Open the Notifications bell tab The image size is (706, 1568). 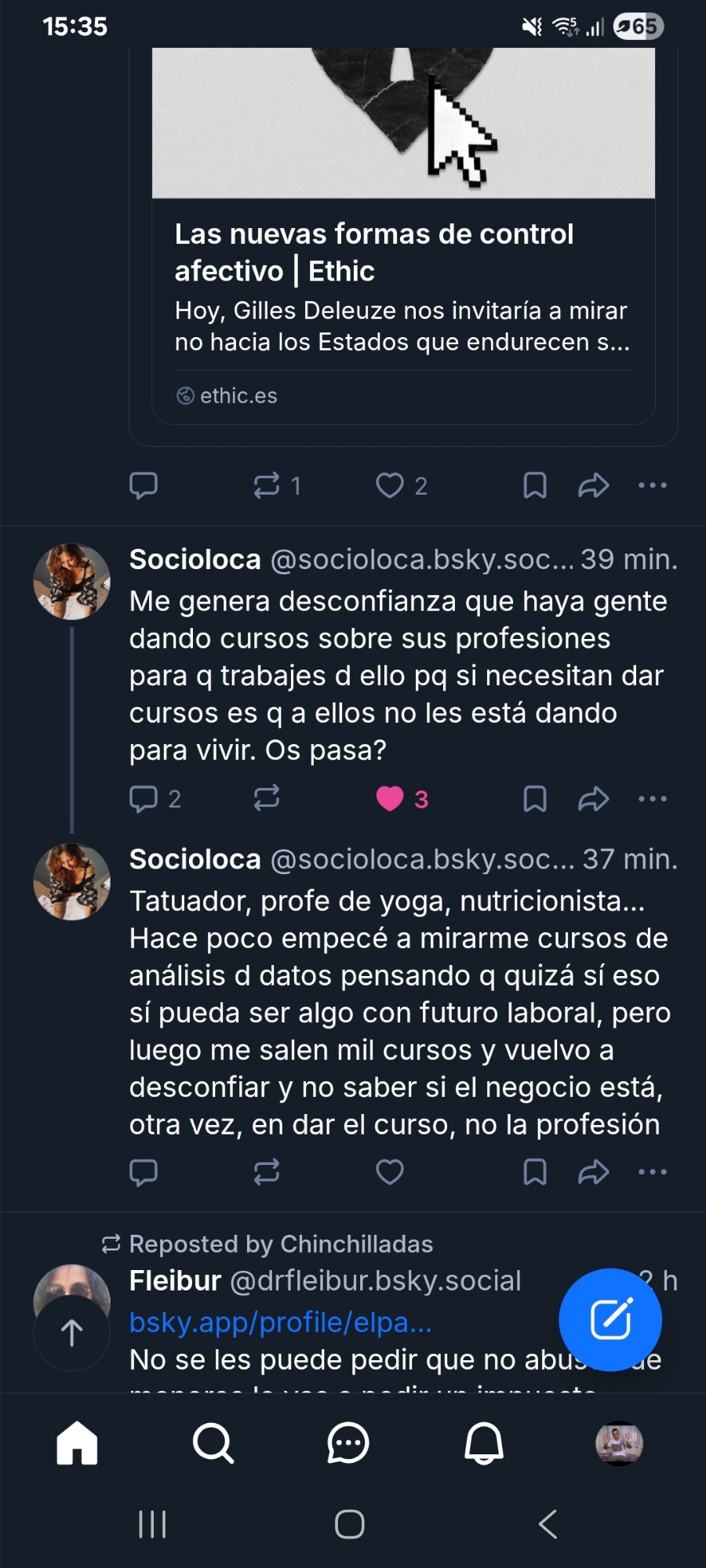[484, 1443]
